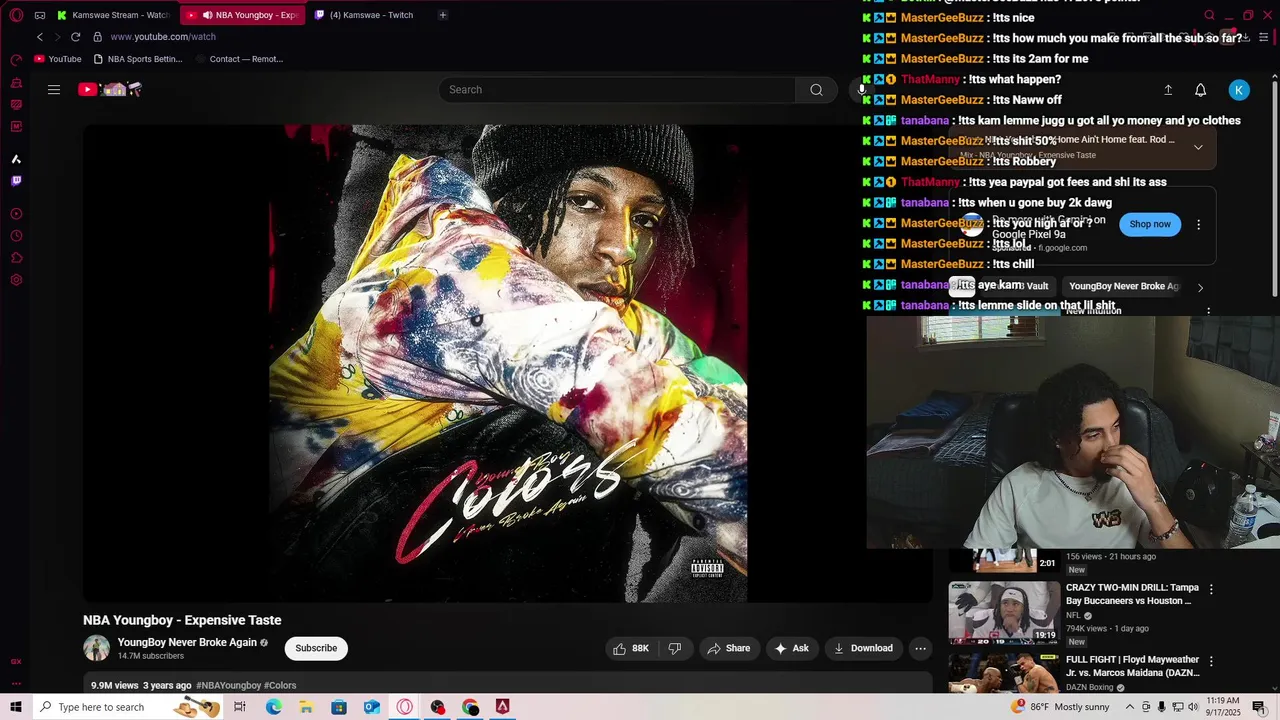Subscribe to YoungBoy Never Broke Again

pos(316,648)
